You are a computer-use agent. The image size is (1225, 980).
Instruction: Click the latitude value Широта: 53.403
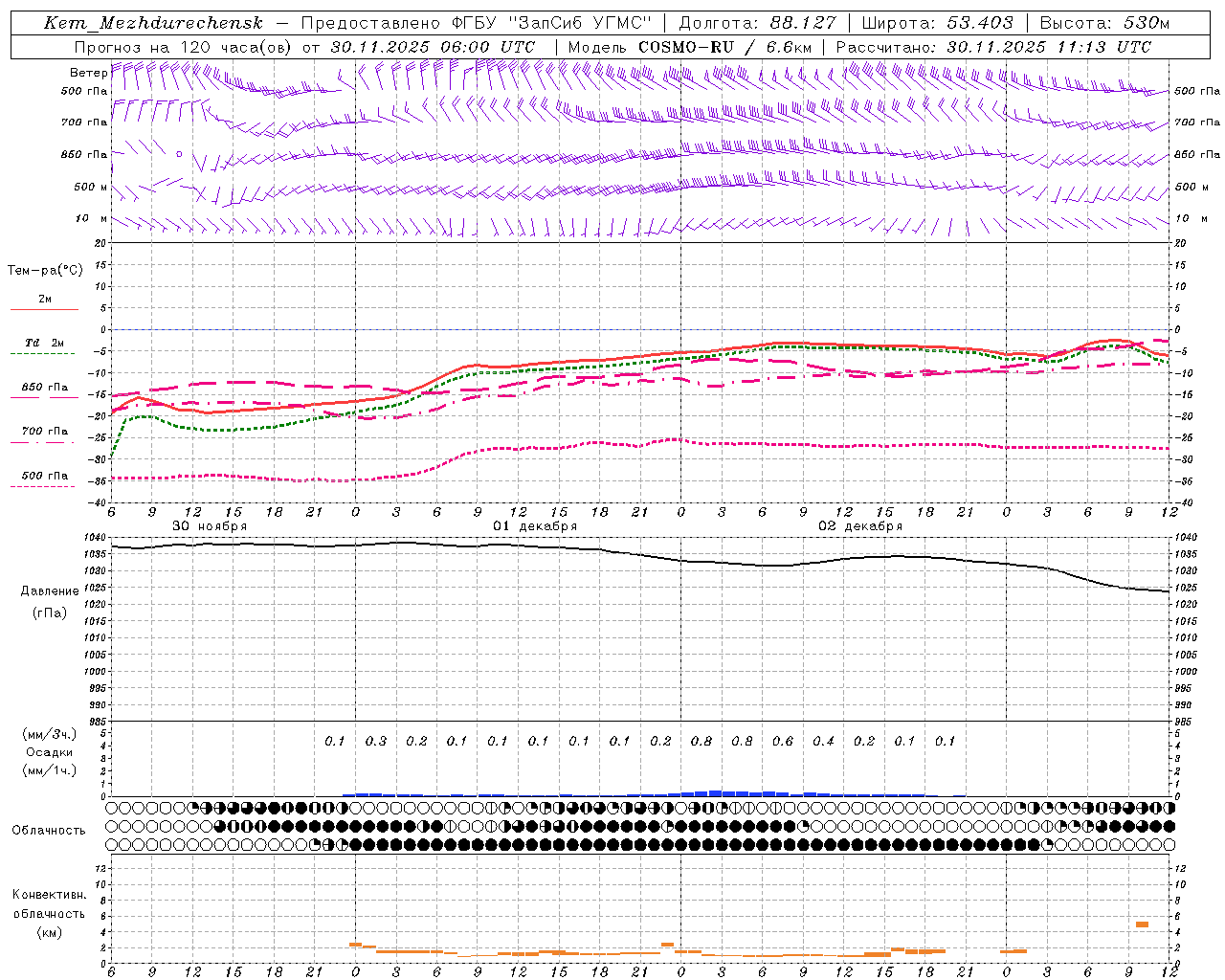tap(937, 23)
